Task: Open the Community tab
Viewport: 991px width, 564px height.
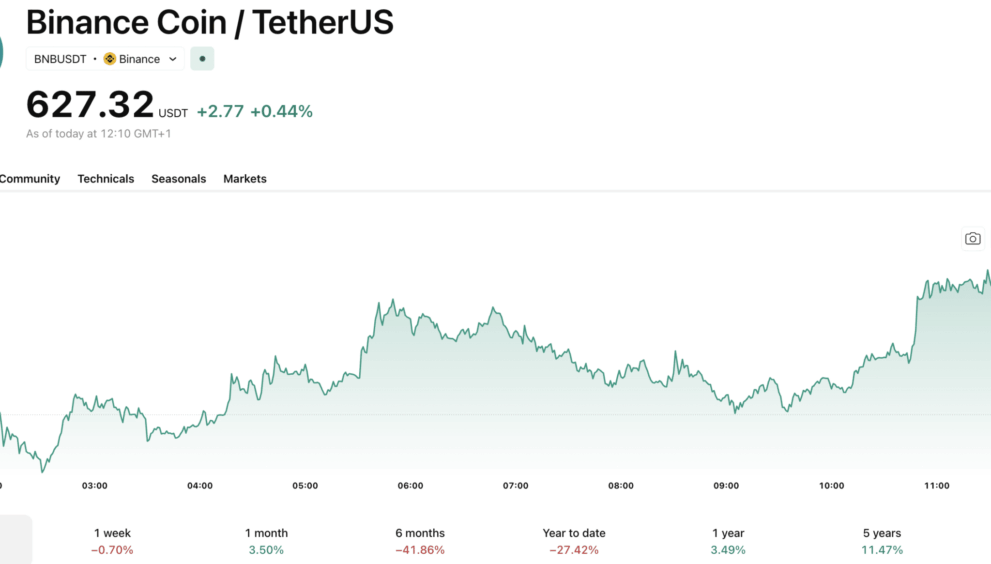Action: [x=30, y=179]
